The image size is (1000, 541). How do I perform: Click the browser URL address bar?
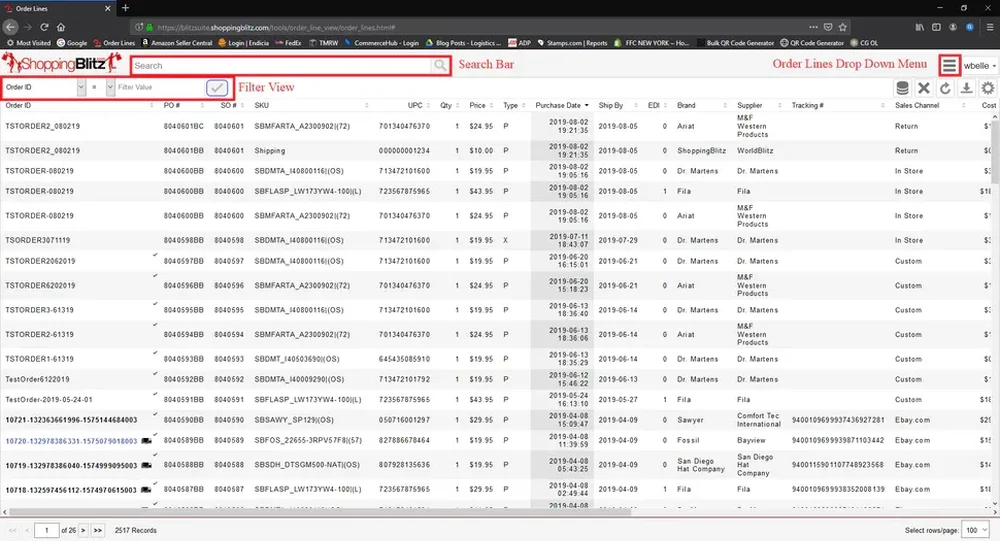click(472, 27)
